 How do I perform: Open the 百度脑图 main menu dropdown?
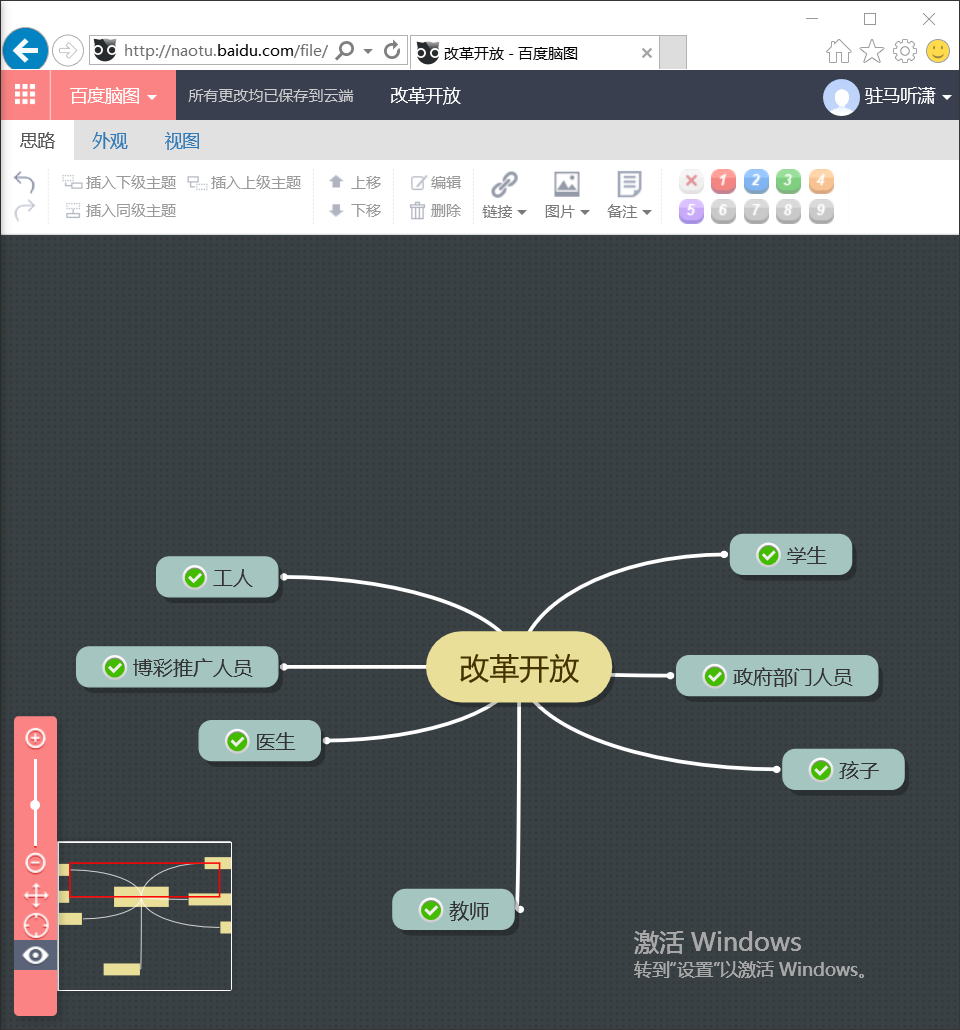click(x=113, y=96)
